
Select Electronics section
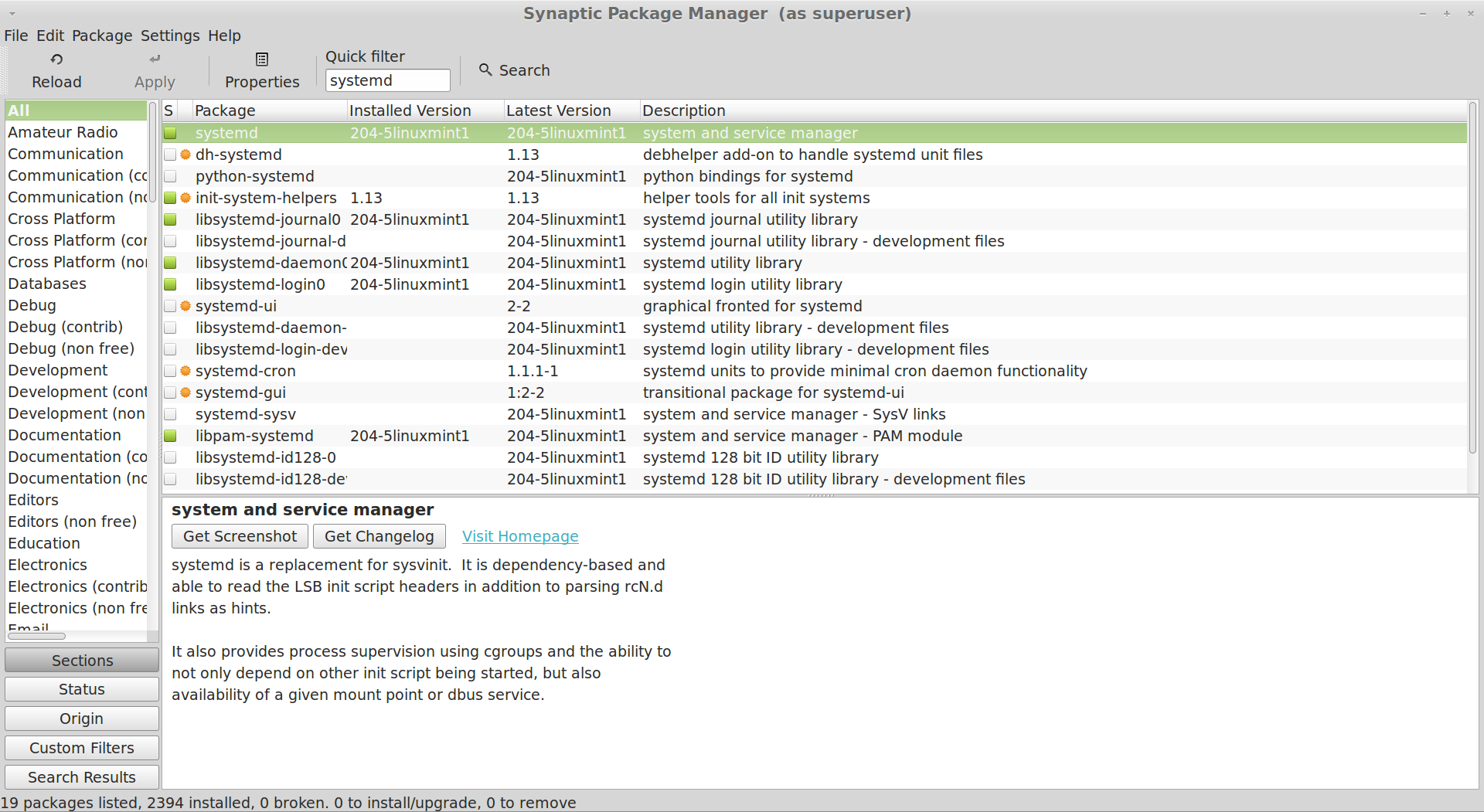(x=76, y=565)
